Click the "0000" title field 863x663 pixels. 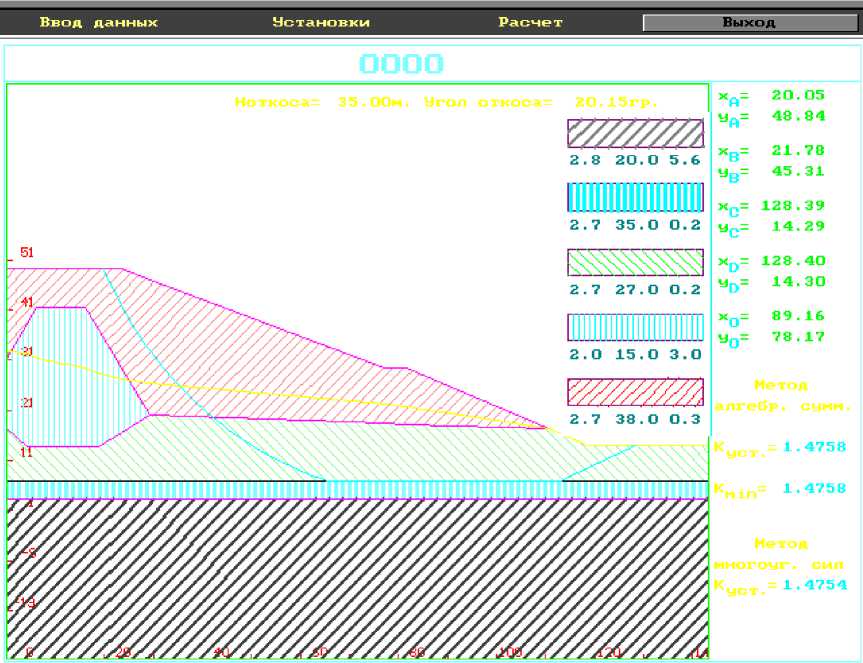400,65
